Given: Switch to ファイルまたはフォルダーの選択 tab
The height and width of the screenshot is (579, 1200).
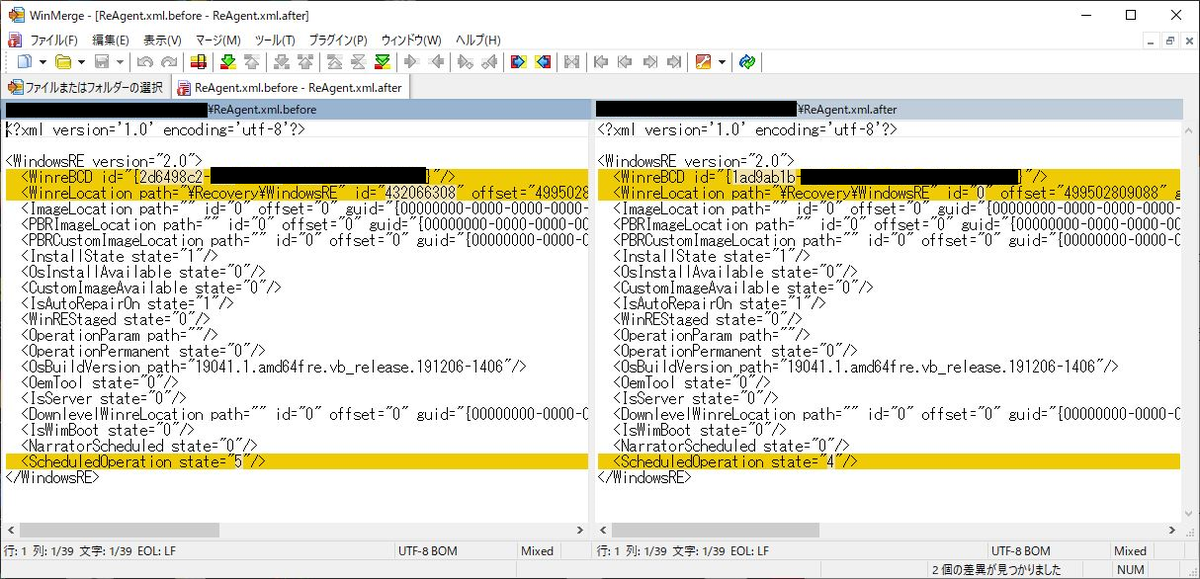Looking at the screenshot, I should (x=86, y=87).
